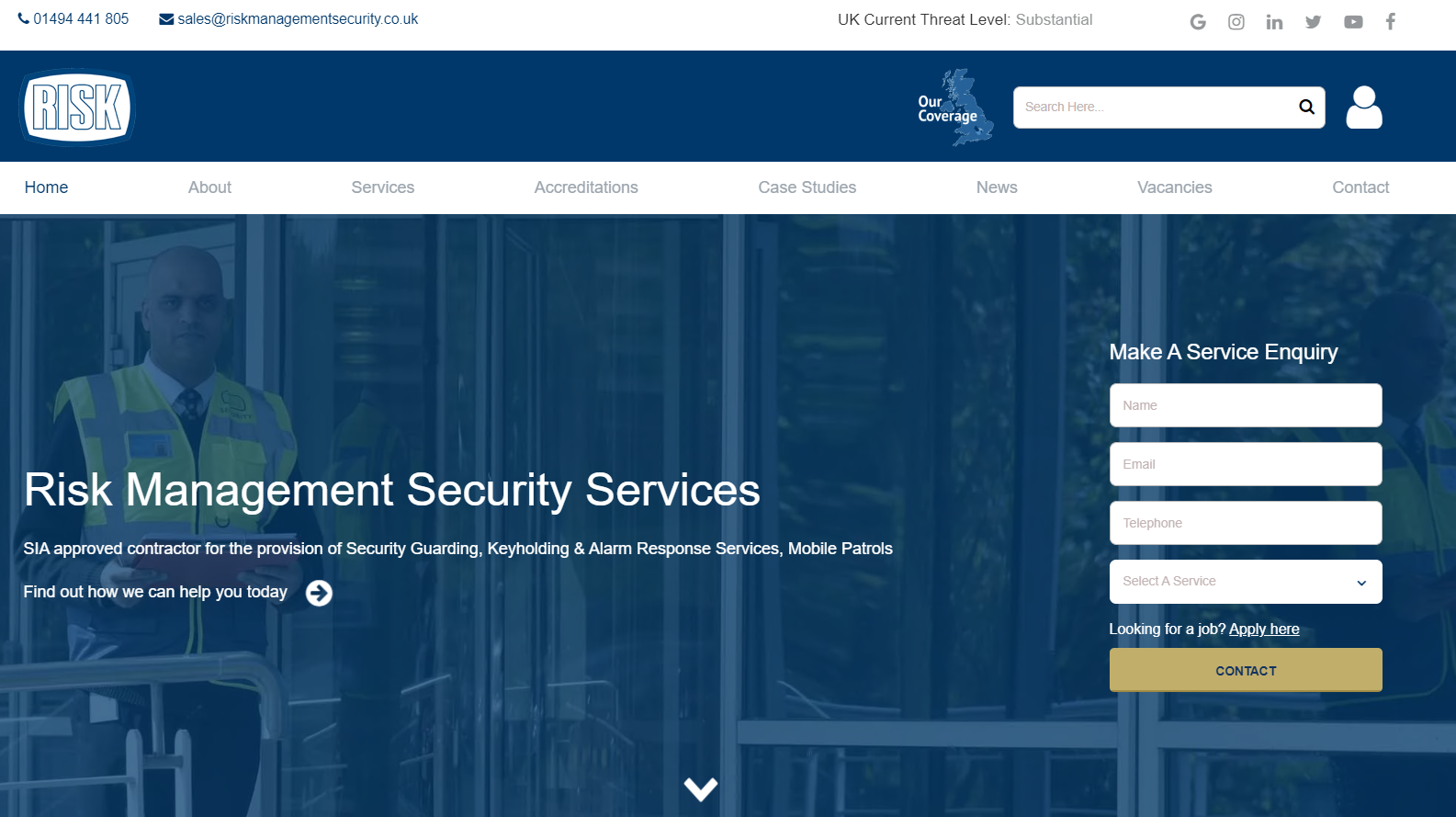Follow the 'Apply here' job link
Screen dimensions: 1456x817
point(1264,630)
